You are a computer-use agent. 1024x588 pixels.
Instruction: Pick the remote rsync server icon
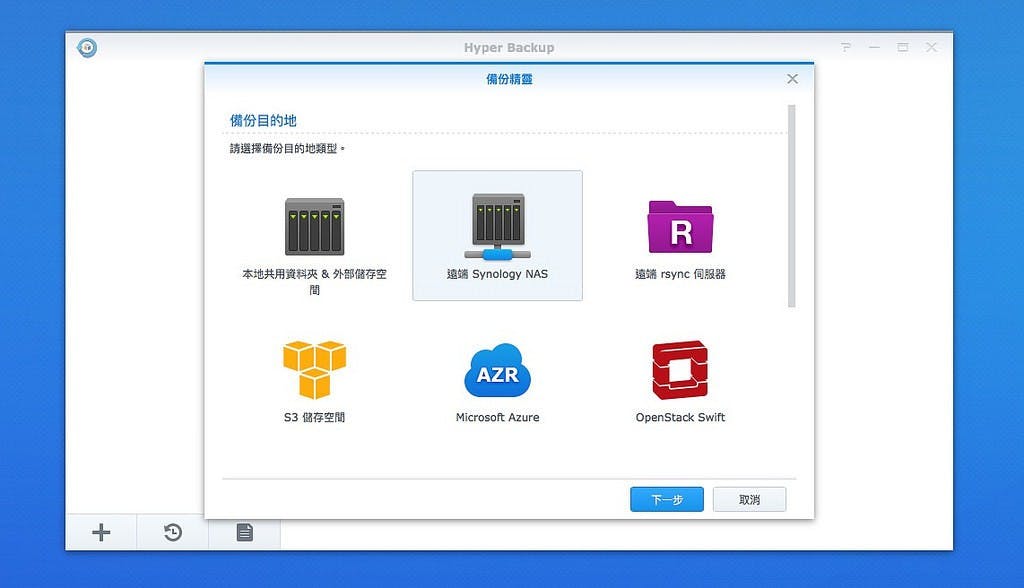[680, 227]
